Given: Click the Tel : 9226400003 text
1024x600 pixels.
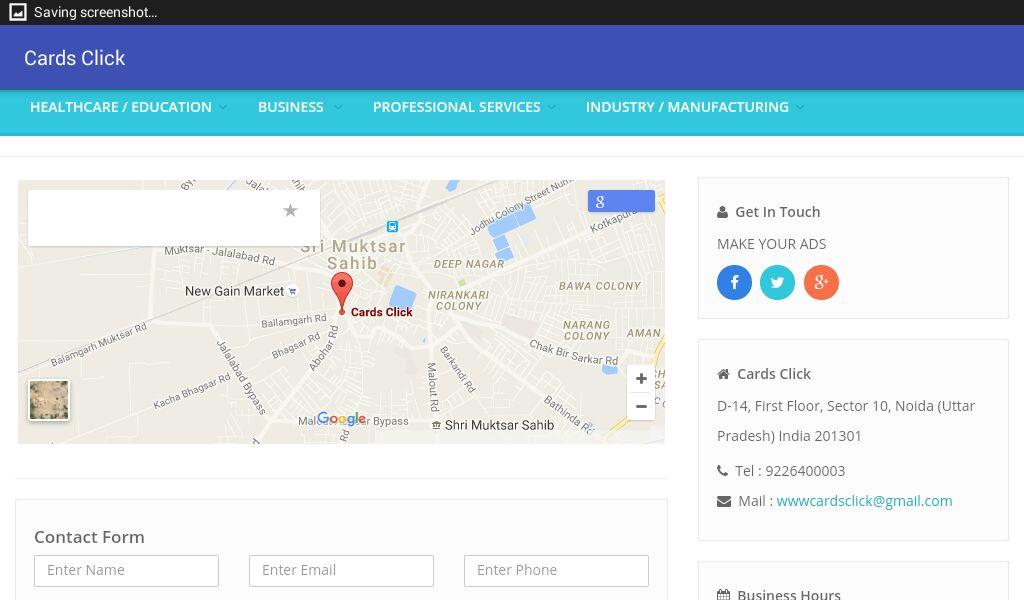Looking at the screenshot, I should [790, 471].
